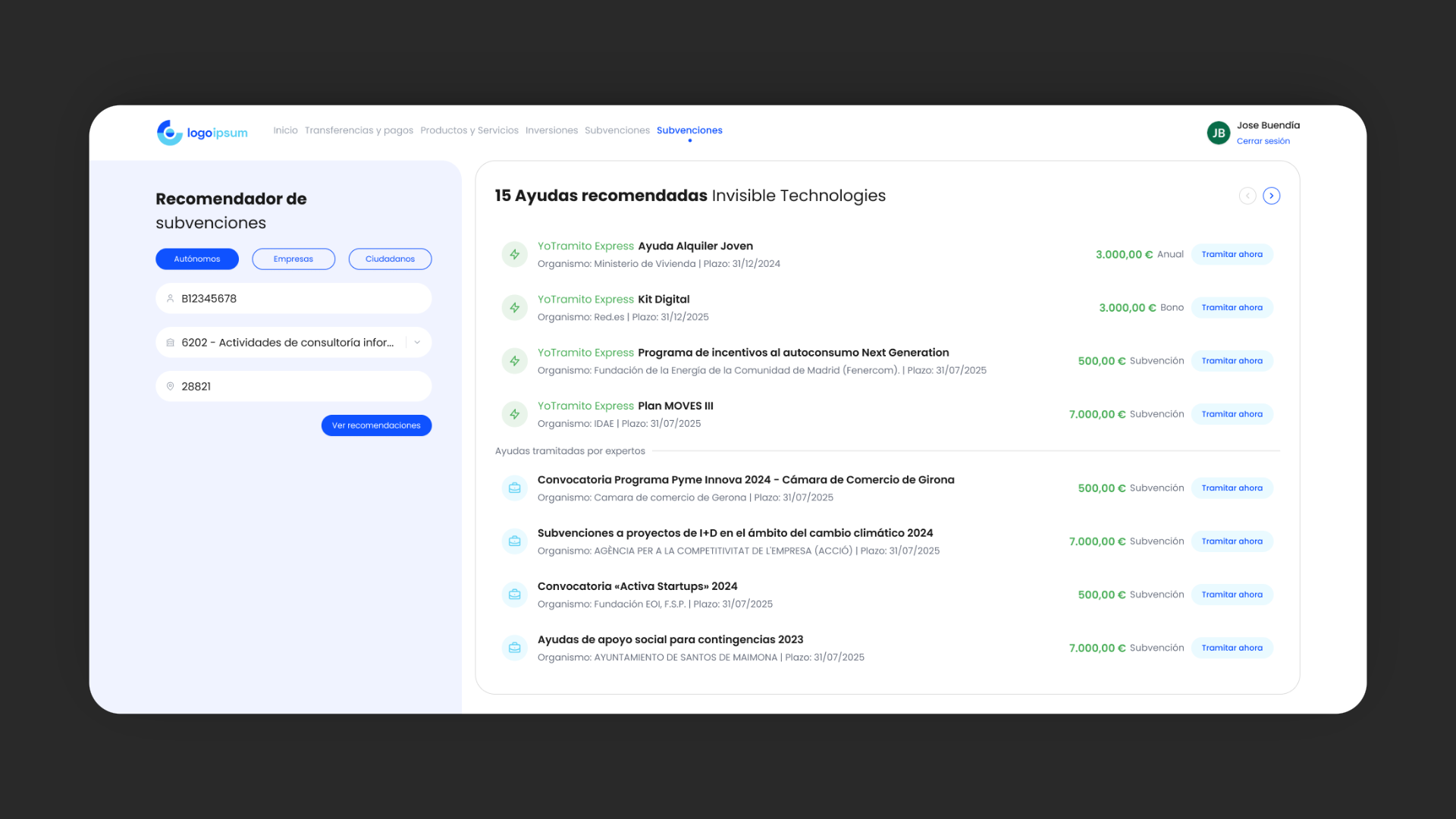1456x819 pixels.
Task: Open the Inicio menu item
Action: 285,130
